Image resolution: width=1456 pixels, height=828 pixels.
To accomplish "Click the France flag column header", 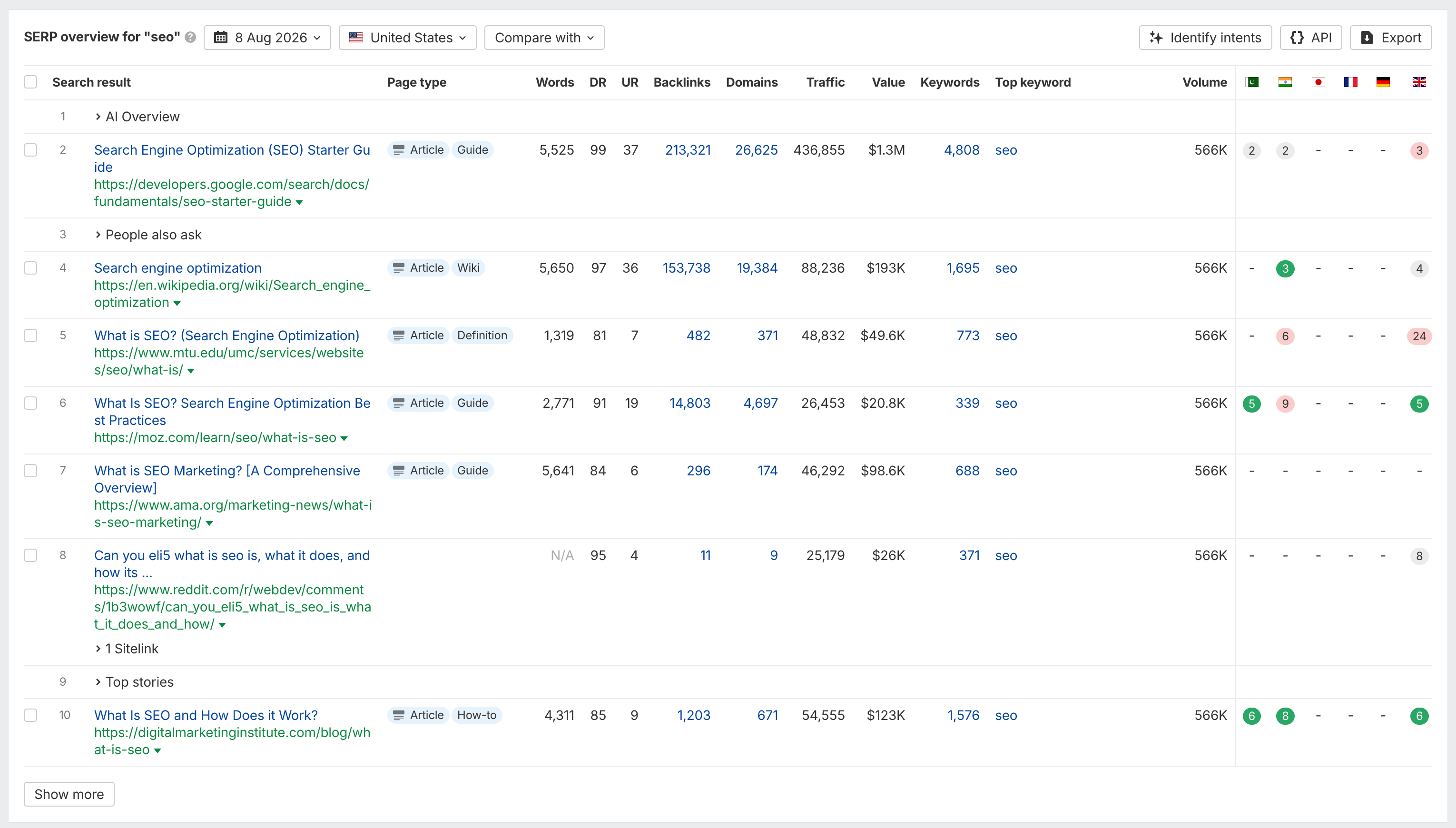I will pyautogui.click(x=1350, y=82).
